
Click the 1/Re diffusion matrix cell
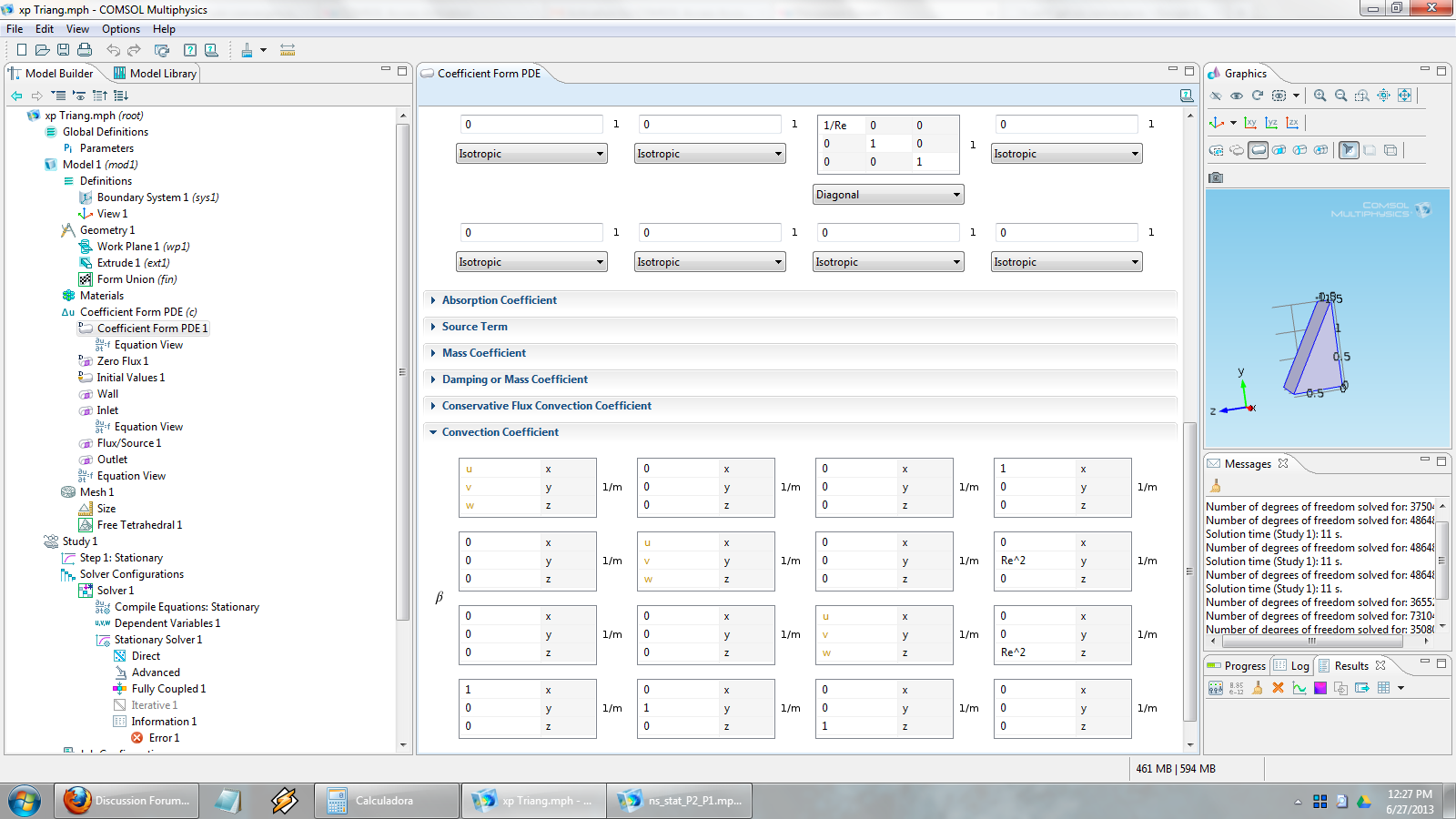click(x=841, y=126)
